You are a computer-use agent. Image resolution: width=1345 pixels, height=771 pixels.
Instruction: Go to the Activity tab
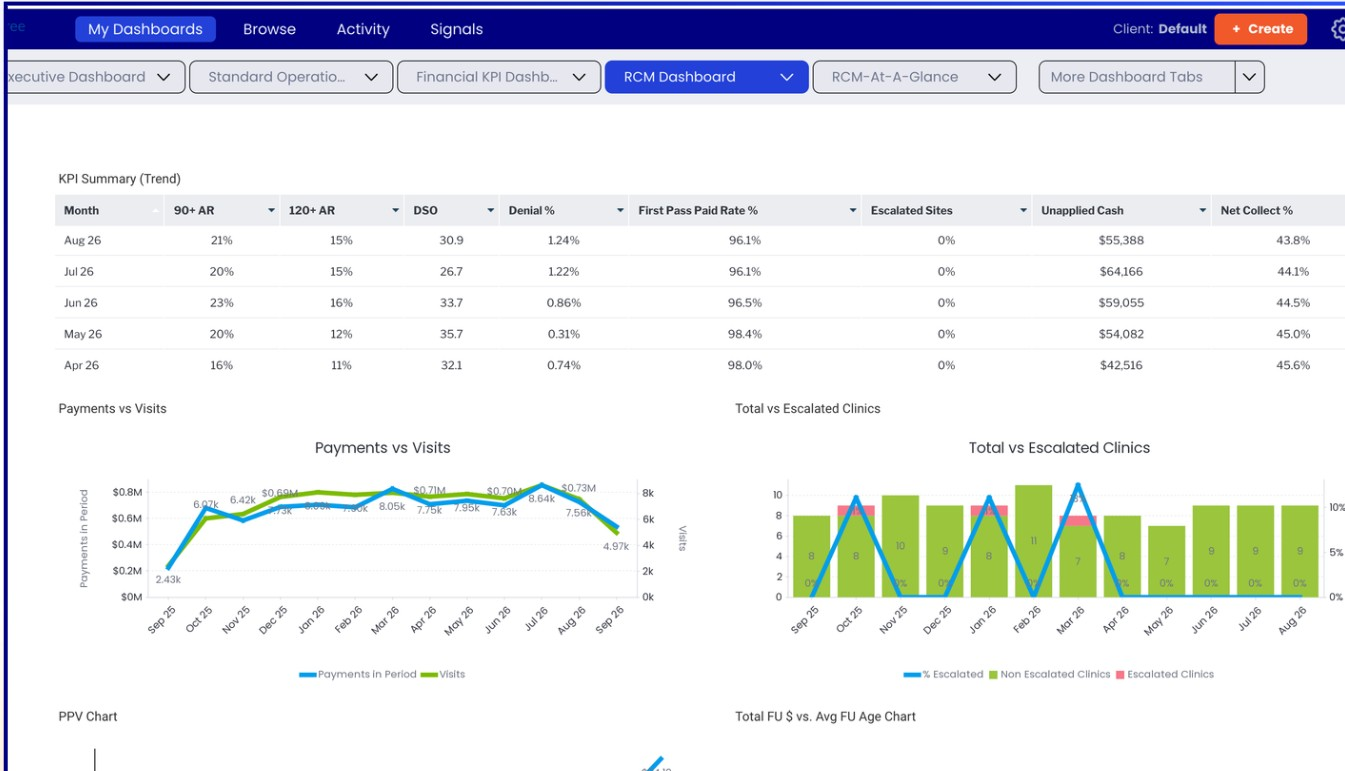(x=363, y=29)
